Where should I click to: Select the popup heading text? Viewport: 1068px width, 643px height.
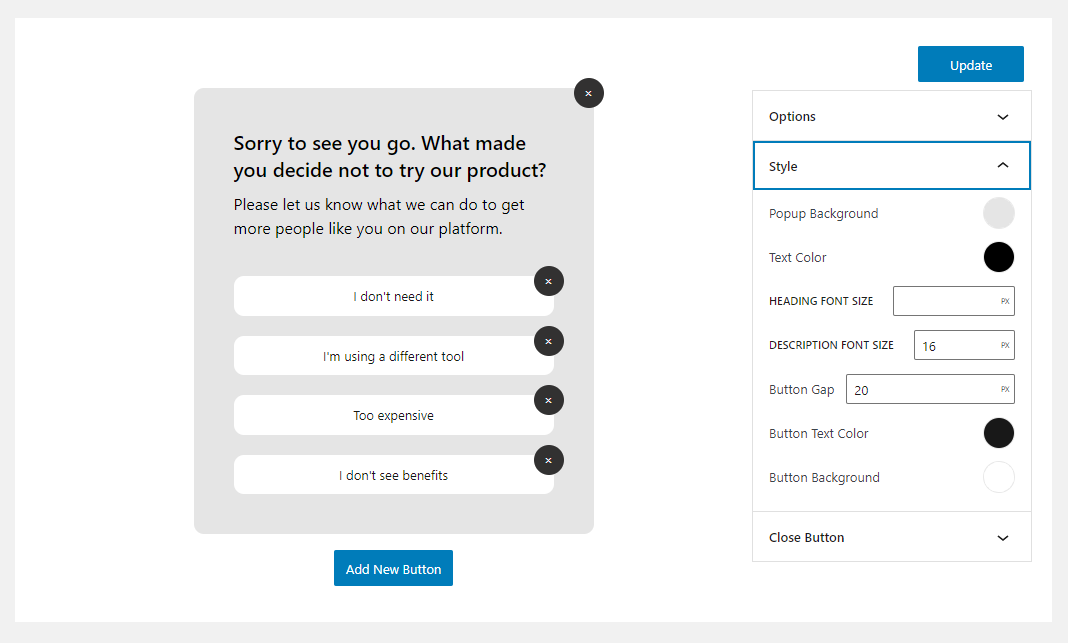[390, 157]
